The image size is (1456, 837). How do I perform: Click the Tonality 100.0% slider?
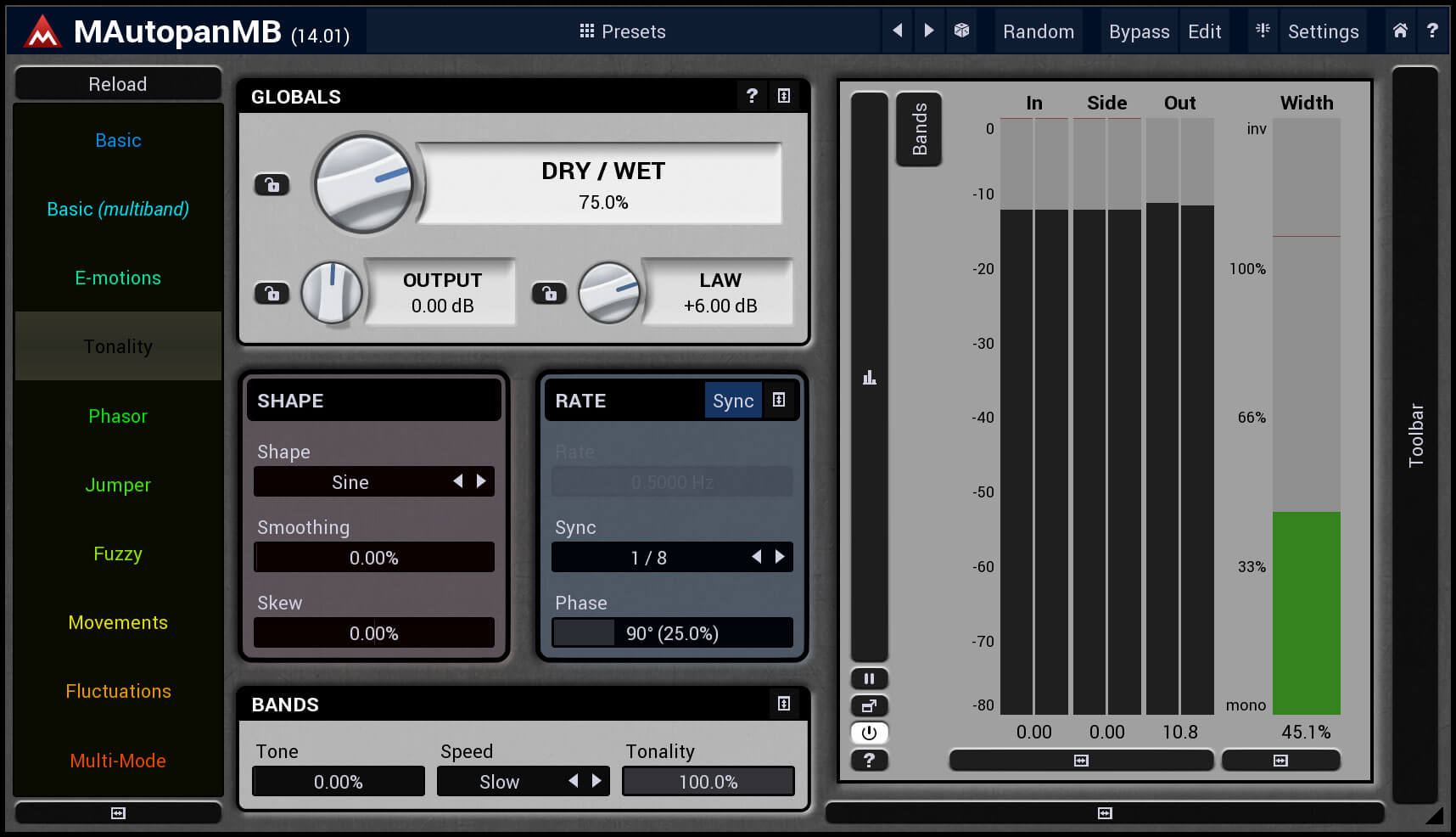coord(708,781)
